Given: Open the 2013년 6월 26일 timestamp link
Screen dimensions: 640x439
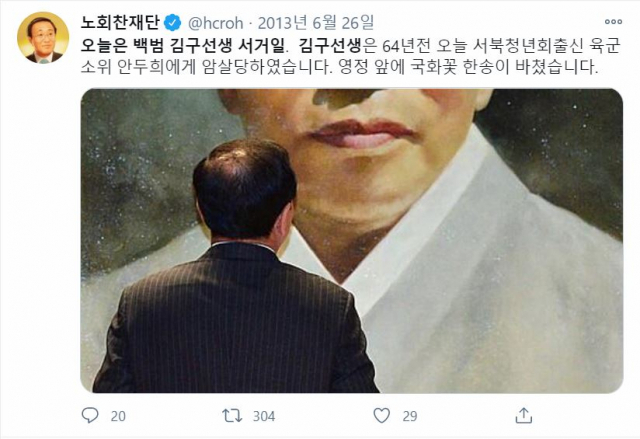Looking at the screenshot, I should [316, 23].
